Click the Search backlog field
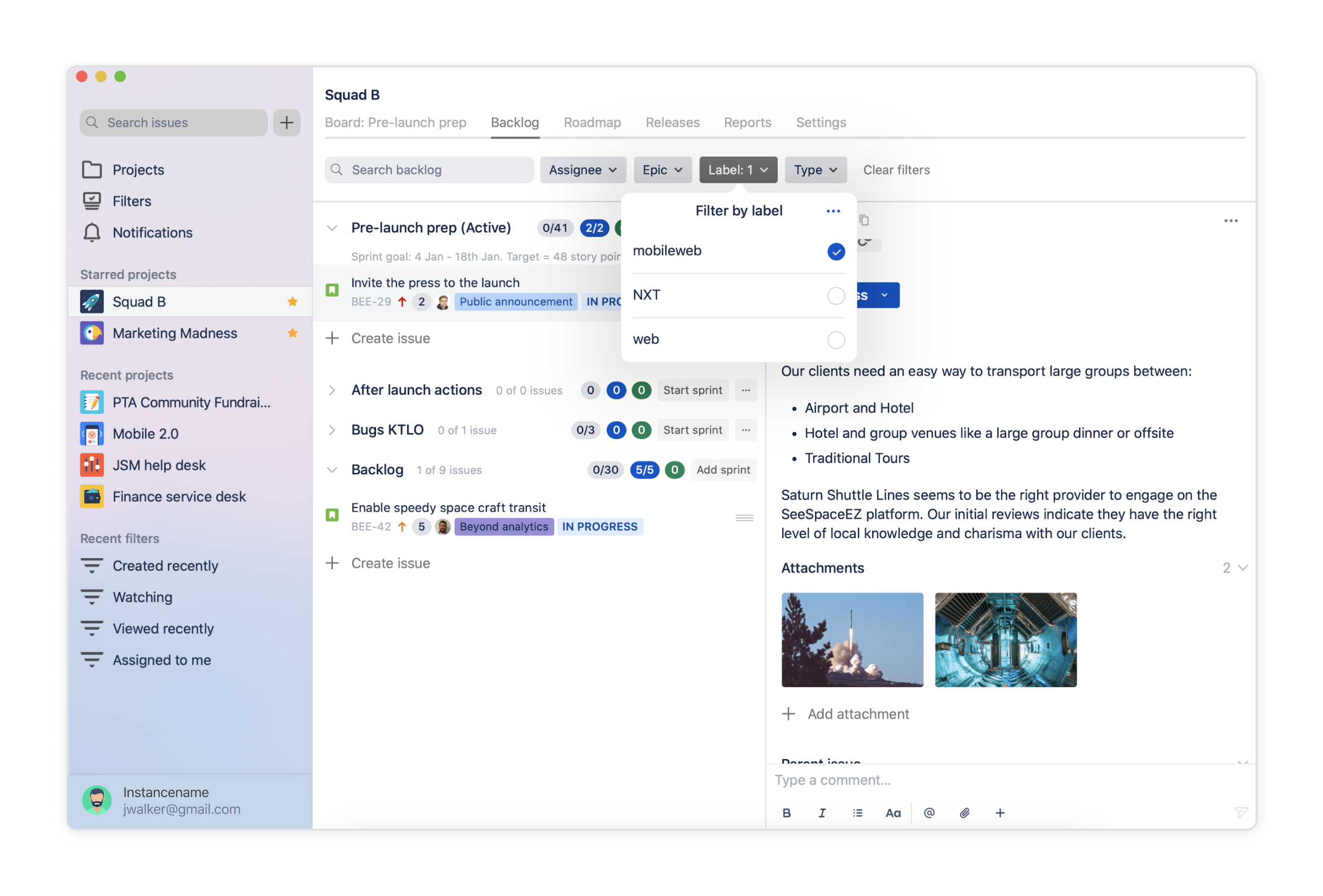Image resolution: width=1323 pixels, height=896 pixels. pos(429,170)
